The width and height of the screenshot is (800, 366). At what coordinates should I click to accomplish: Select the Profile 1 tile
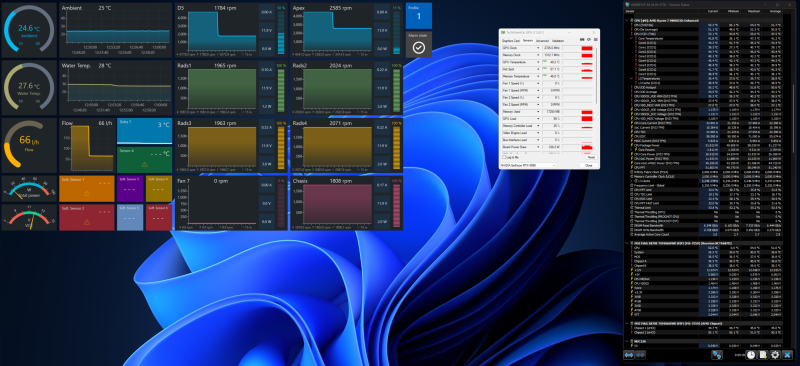pos(418,16)
